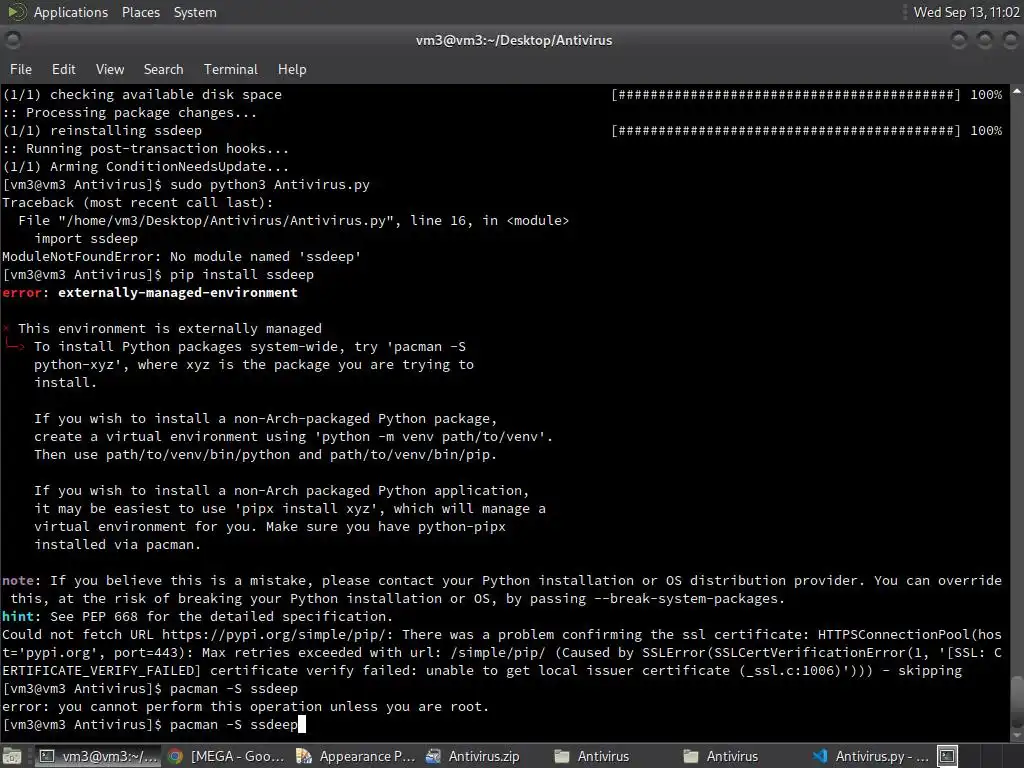Click the scrollbar down arrow in the terminal

1017,734
